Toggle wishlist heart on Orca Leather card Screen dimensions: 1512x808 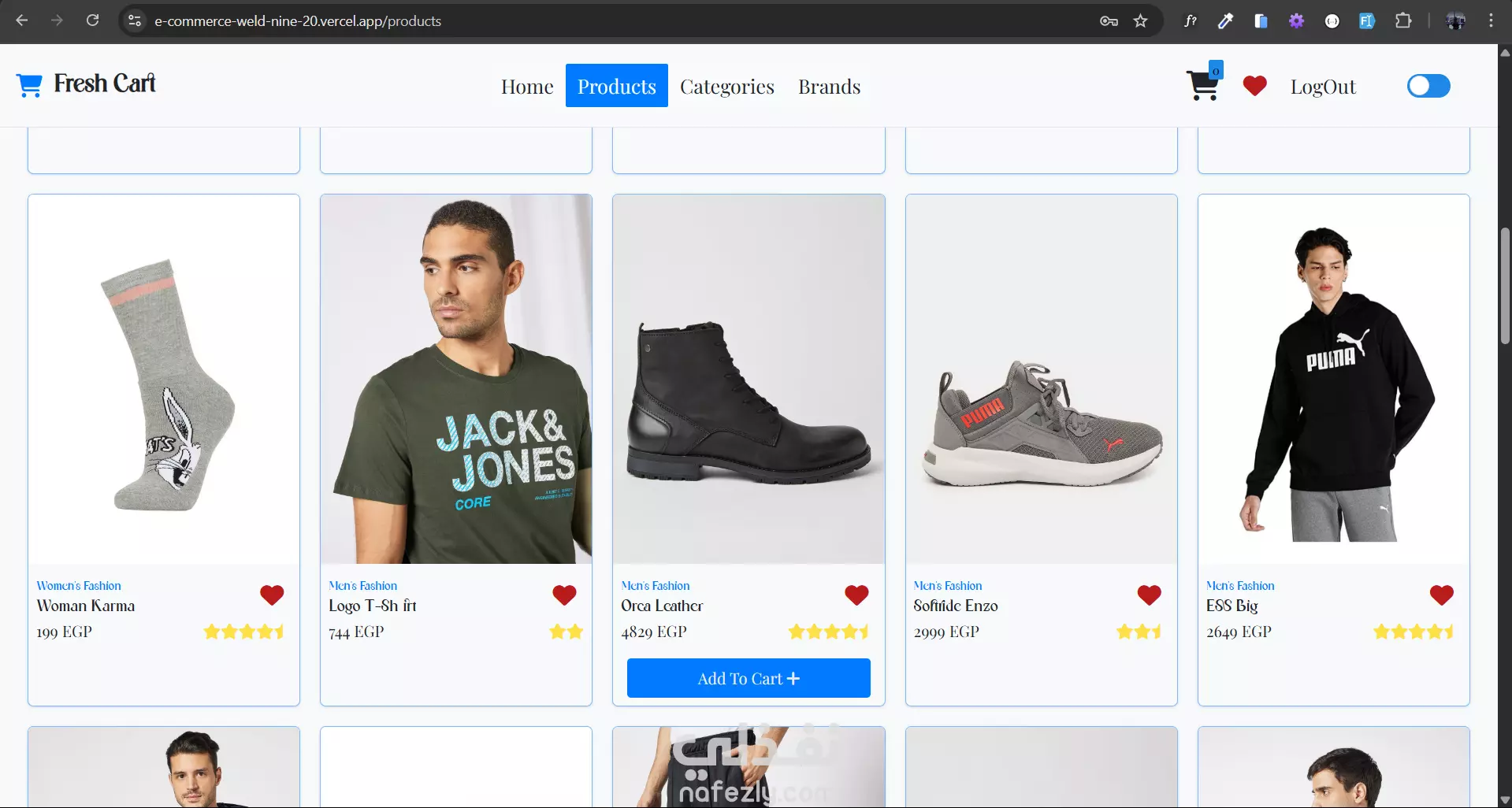856,595
